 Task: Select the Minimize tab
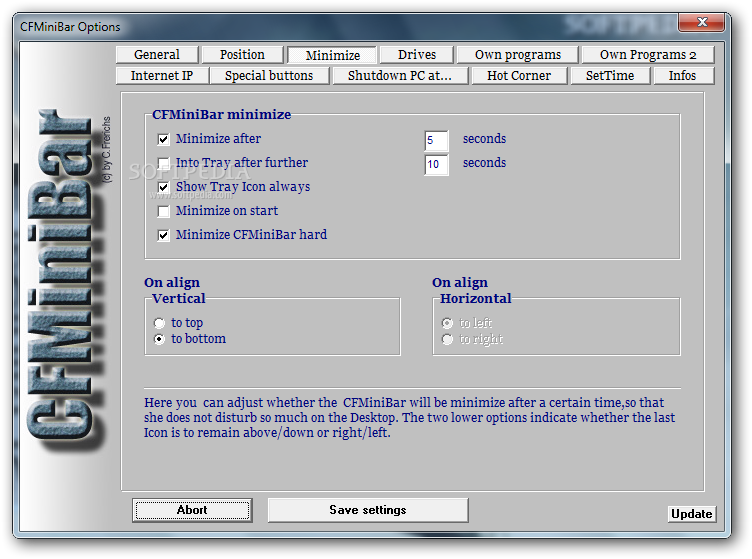332,55
